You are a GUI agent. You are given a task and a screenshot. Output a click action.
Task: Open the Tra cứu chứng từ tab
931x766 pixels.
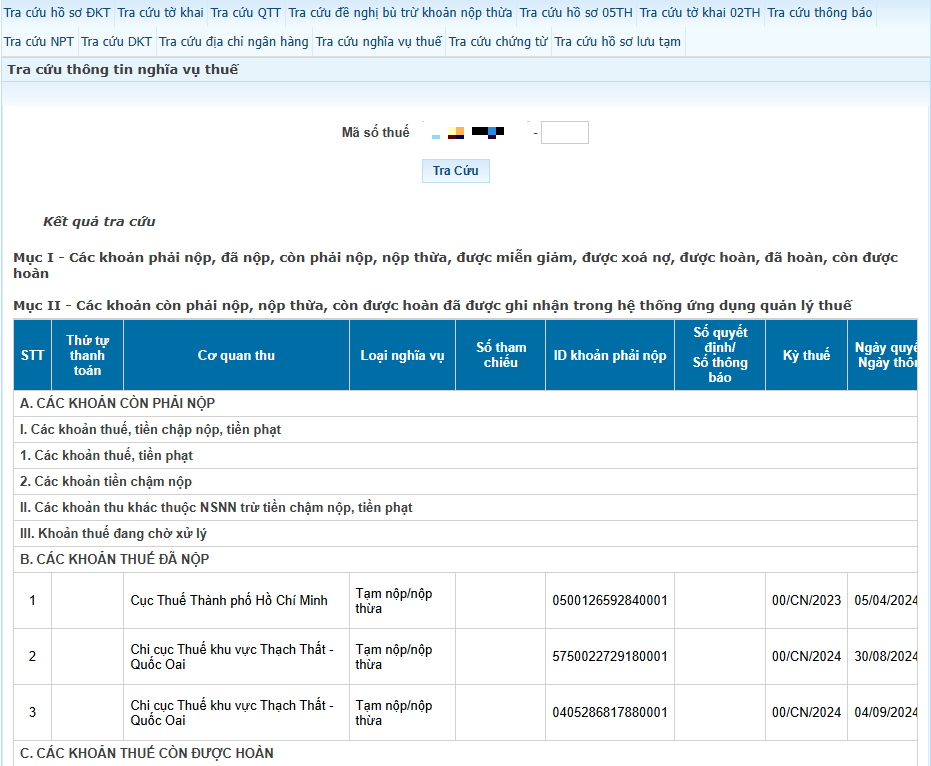(497, 42)
